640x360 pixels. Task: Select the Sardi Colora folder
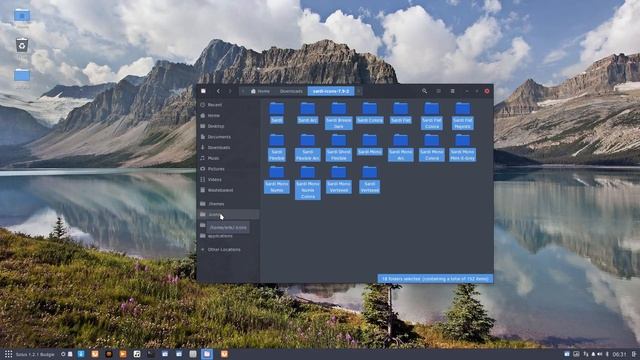tap(370, 113)
